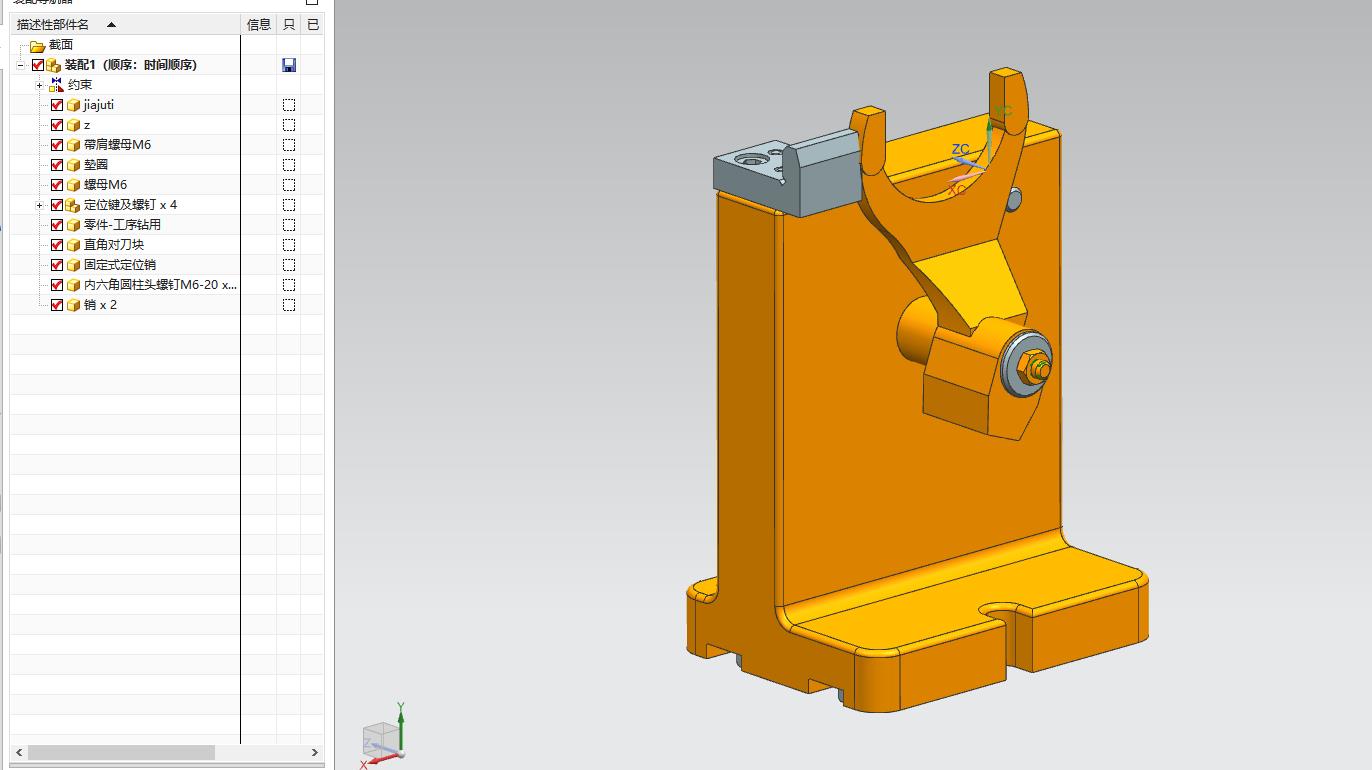
Task: Sort by the 描述性部件名 column header
Action: (127, 24)
